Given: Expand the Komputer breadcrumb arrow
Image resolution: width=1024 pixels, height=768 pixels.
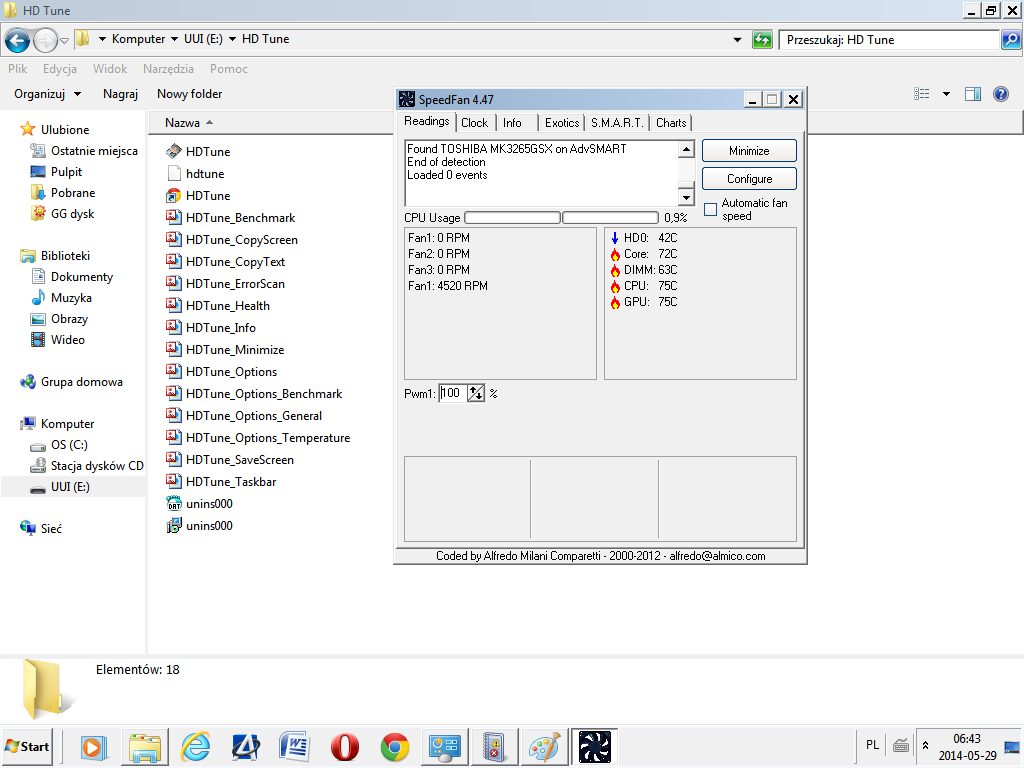Looking at the screenshot, I should 174,39.
